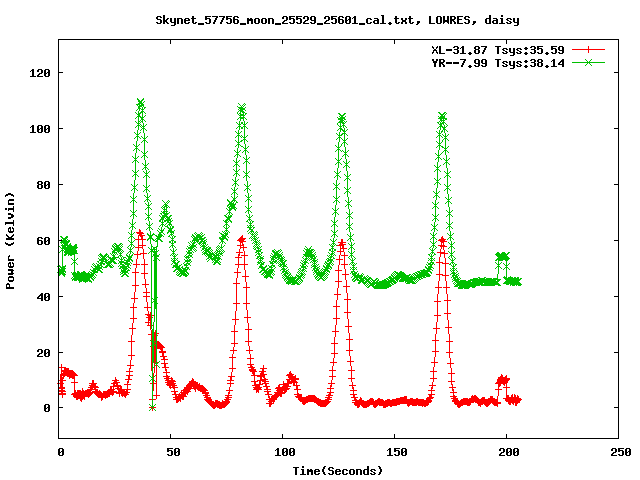Click the y-axis tick label 60

[43, 241]
